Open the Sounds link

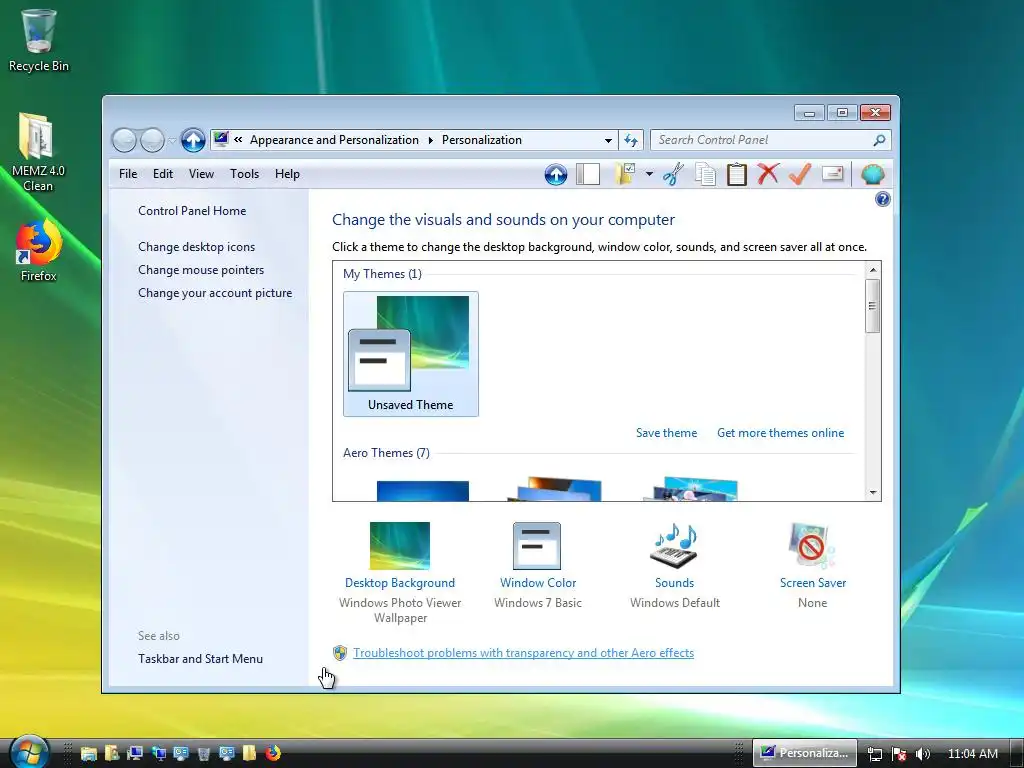point(675,583)
